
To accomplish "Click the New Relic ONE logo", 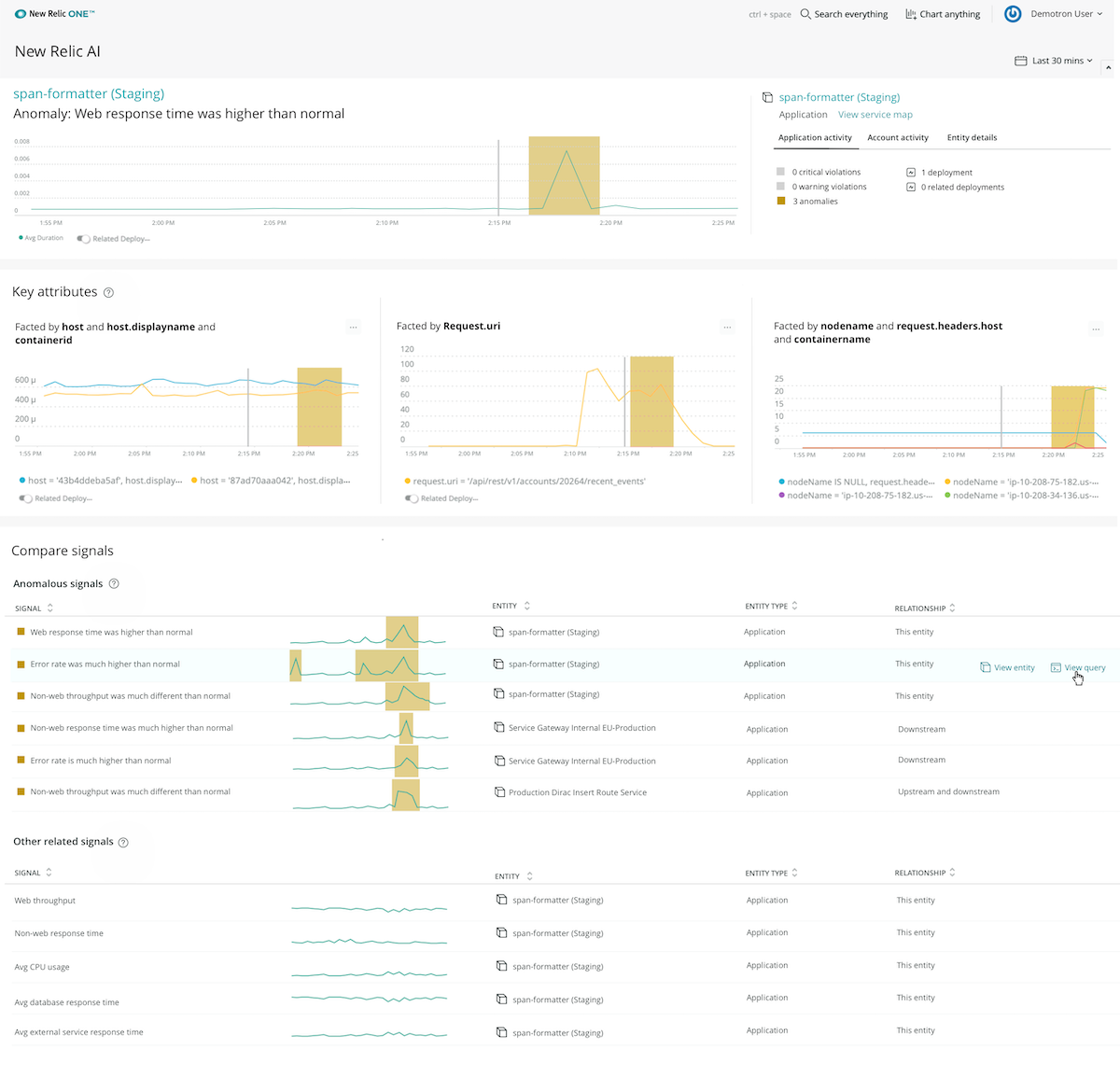I will pyautogui.click(x=55, y=14).
